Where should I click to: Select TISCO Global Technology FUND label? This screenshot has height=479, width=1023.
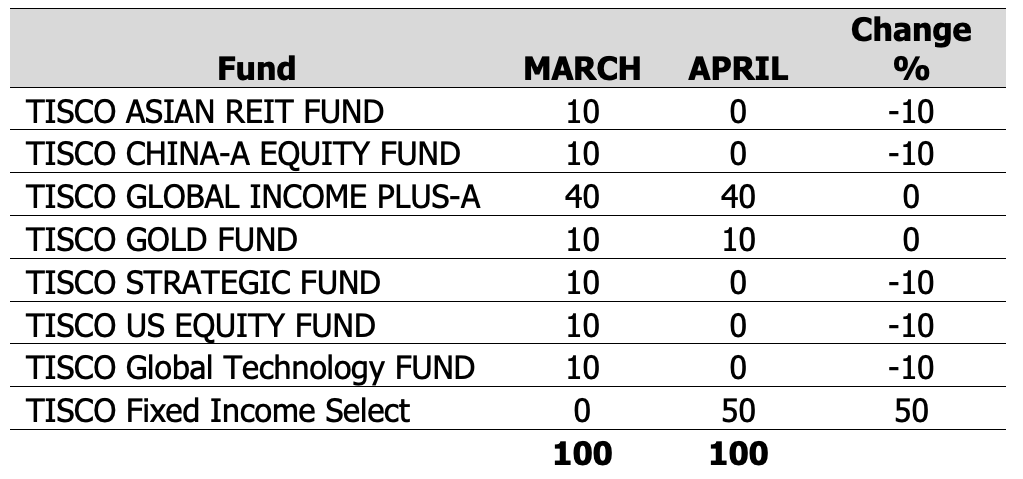click(x=250, y=368)
